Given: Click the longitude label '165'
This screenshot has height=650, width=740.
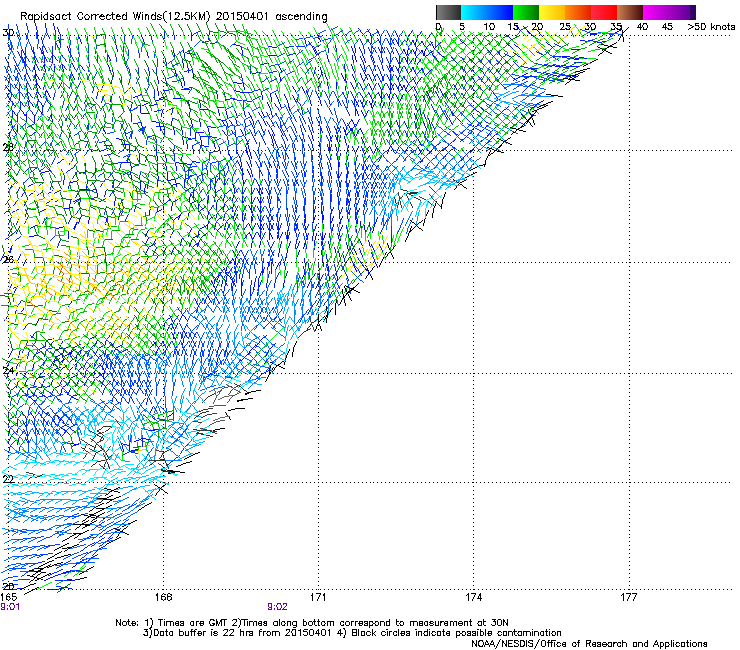Looking at the screenshot, I should click(x=8, y=597).
